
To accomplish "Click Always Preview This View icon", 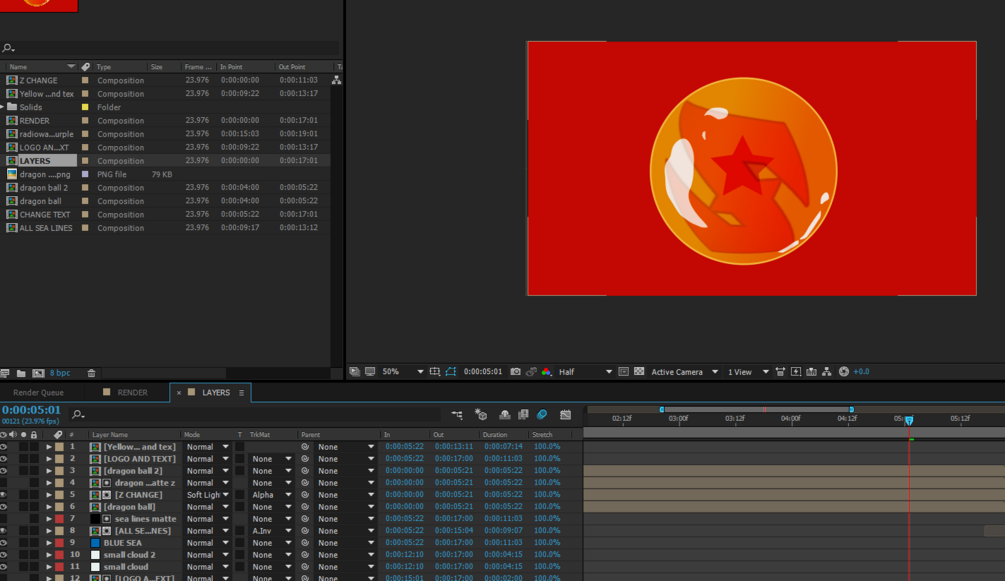I will point(354,372).
